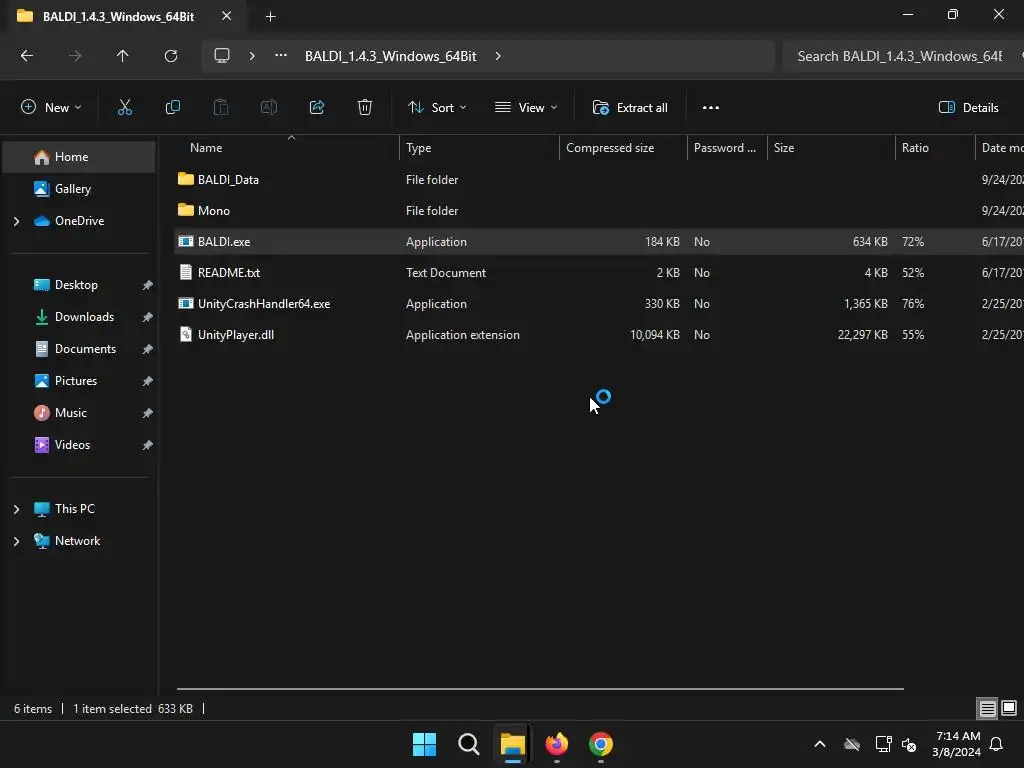The image size is (1024, 768).
Task: Go forward with the right arrow
Action: [x=75, y=56]
